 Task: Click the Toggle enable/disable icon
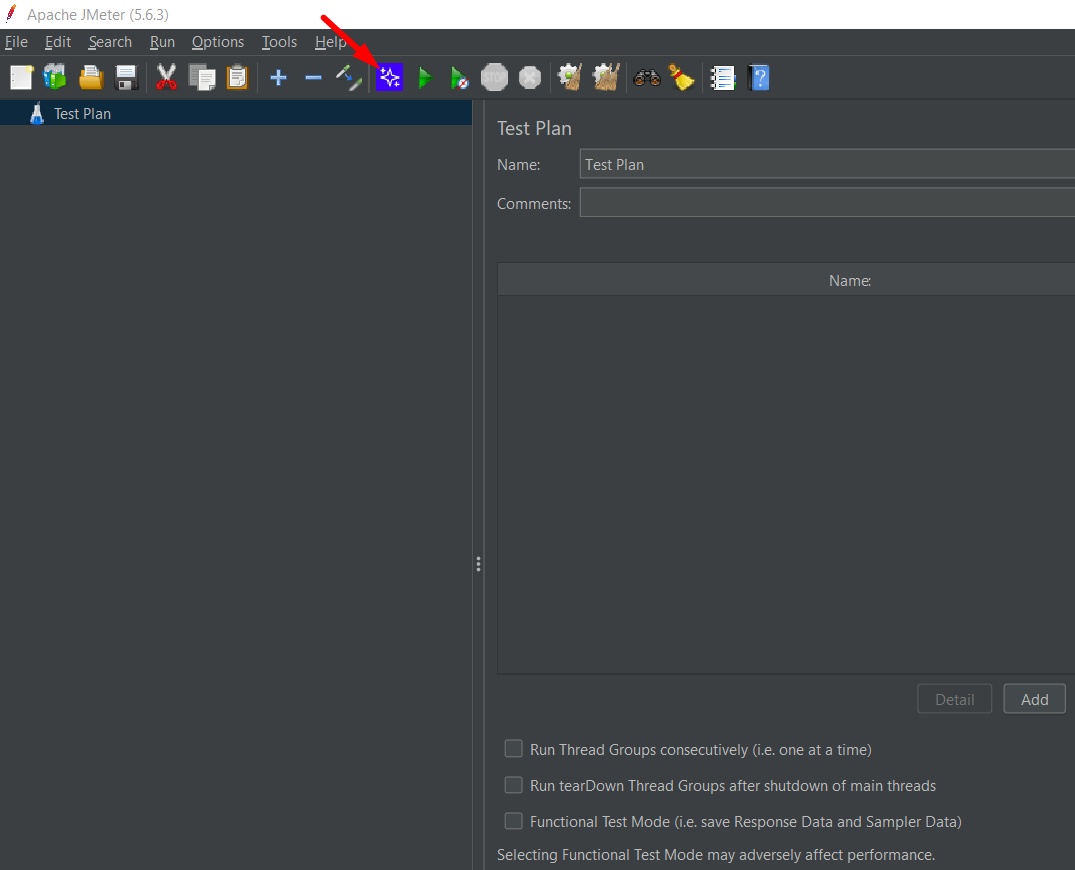click(348, 77)
